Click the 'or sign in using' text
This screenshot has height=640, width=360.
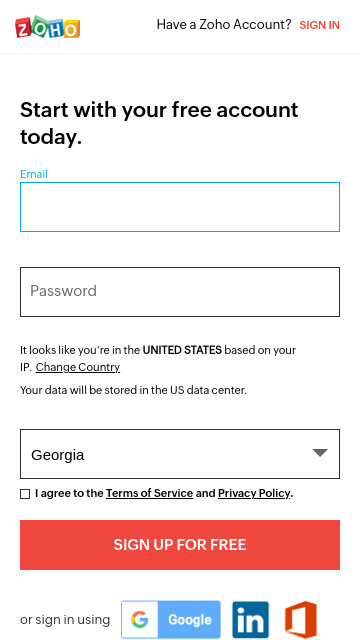pos(65,620)
